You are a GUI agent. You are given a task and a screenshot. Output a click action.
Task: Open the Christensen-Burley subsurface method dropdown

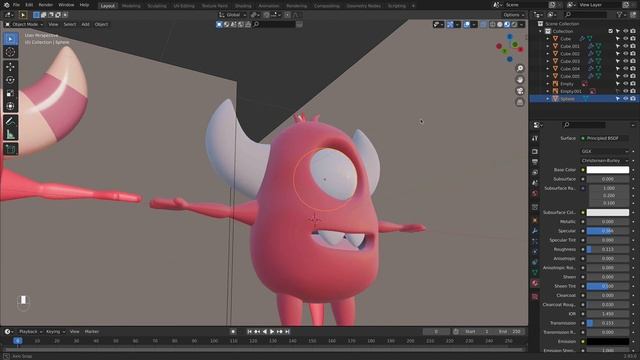point(604,160)
